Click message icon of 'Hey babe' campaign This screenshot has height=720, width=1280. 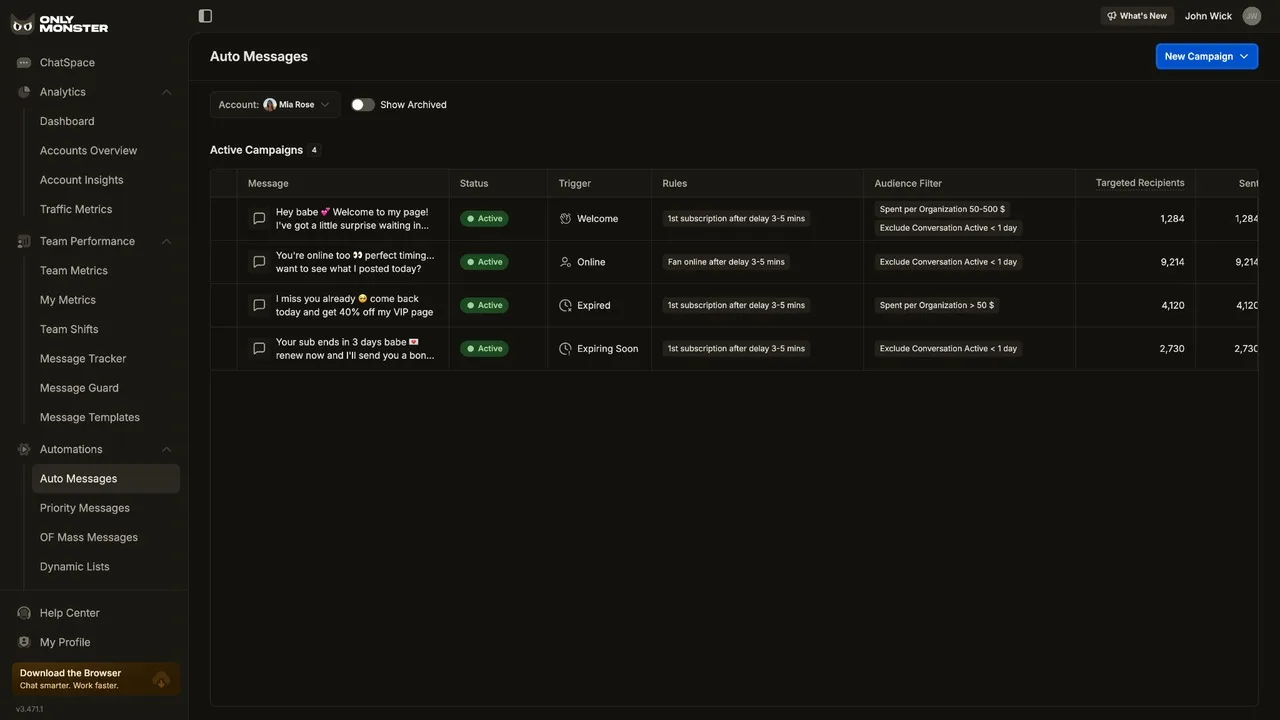pos(259,219)
